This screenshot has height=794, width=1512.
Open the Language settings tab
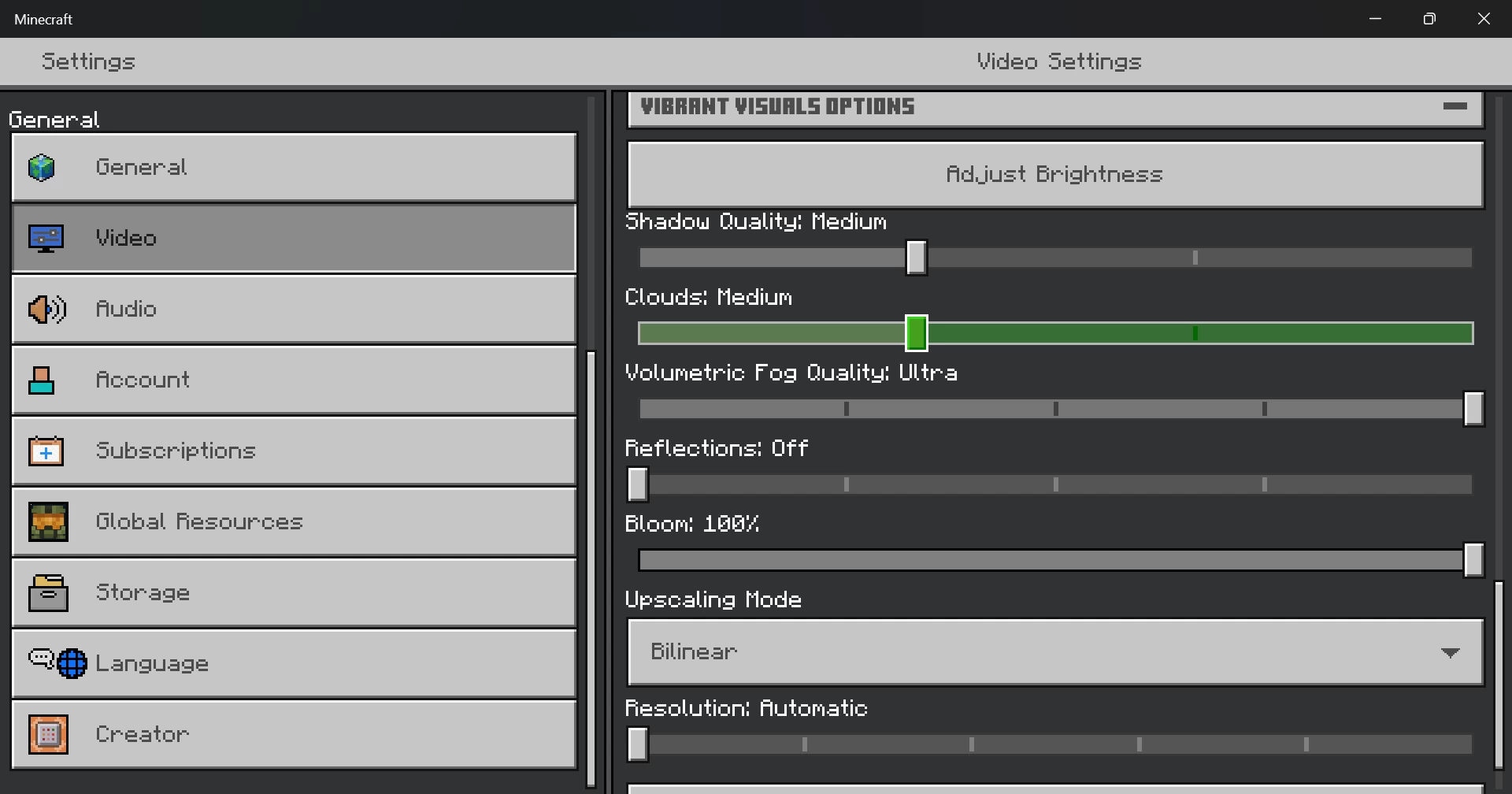294,664
